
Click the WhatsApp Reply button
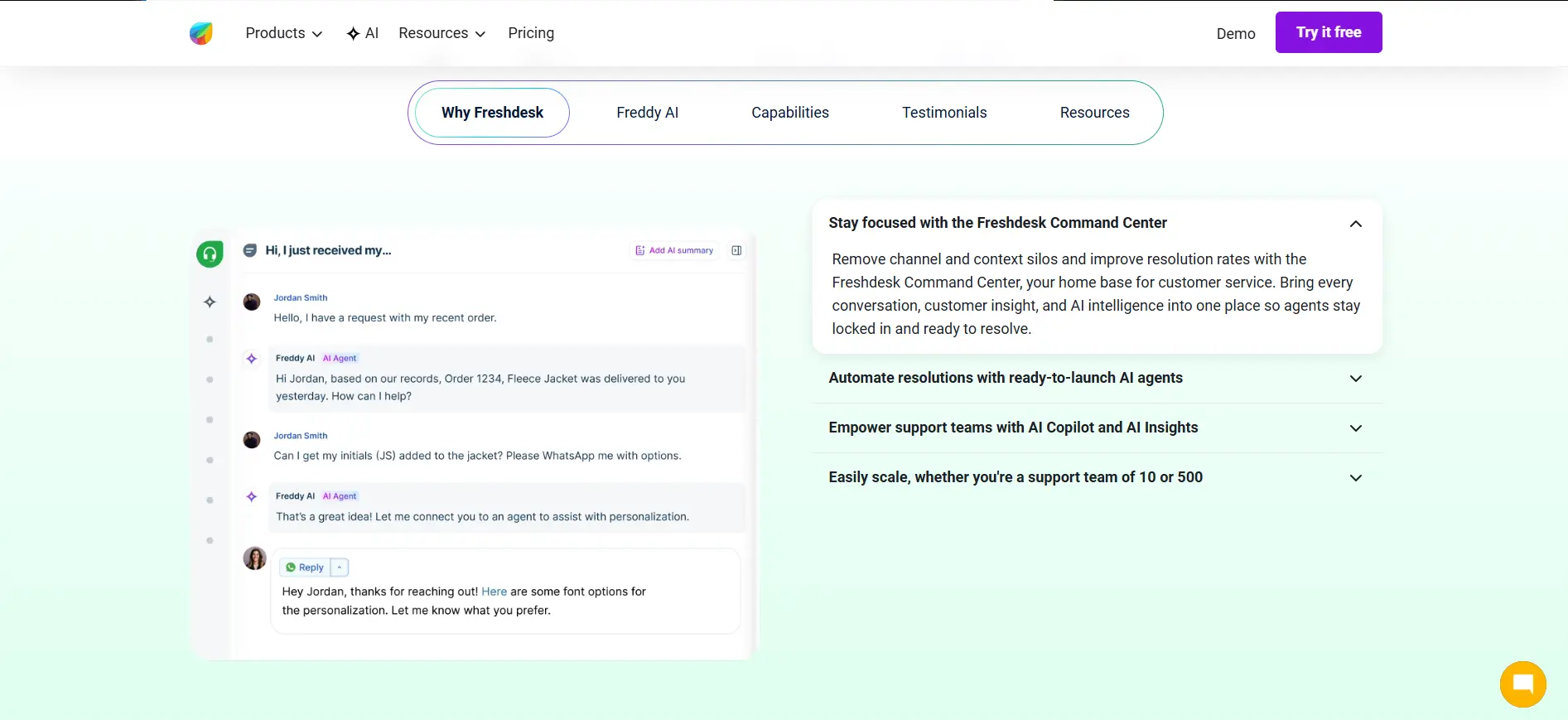coord(305,568)
